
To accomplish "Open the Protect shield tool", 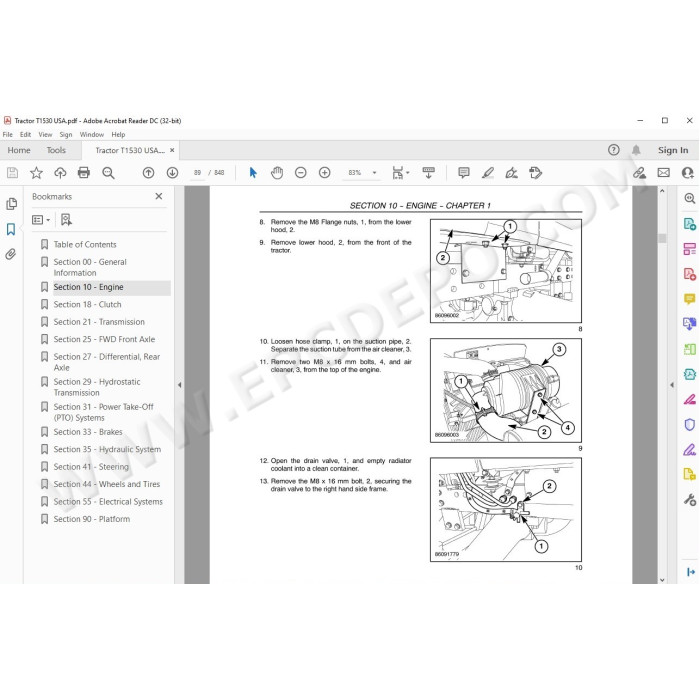I will click(690, 425).
